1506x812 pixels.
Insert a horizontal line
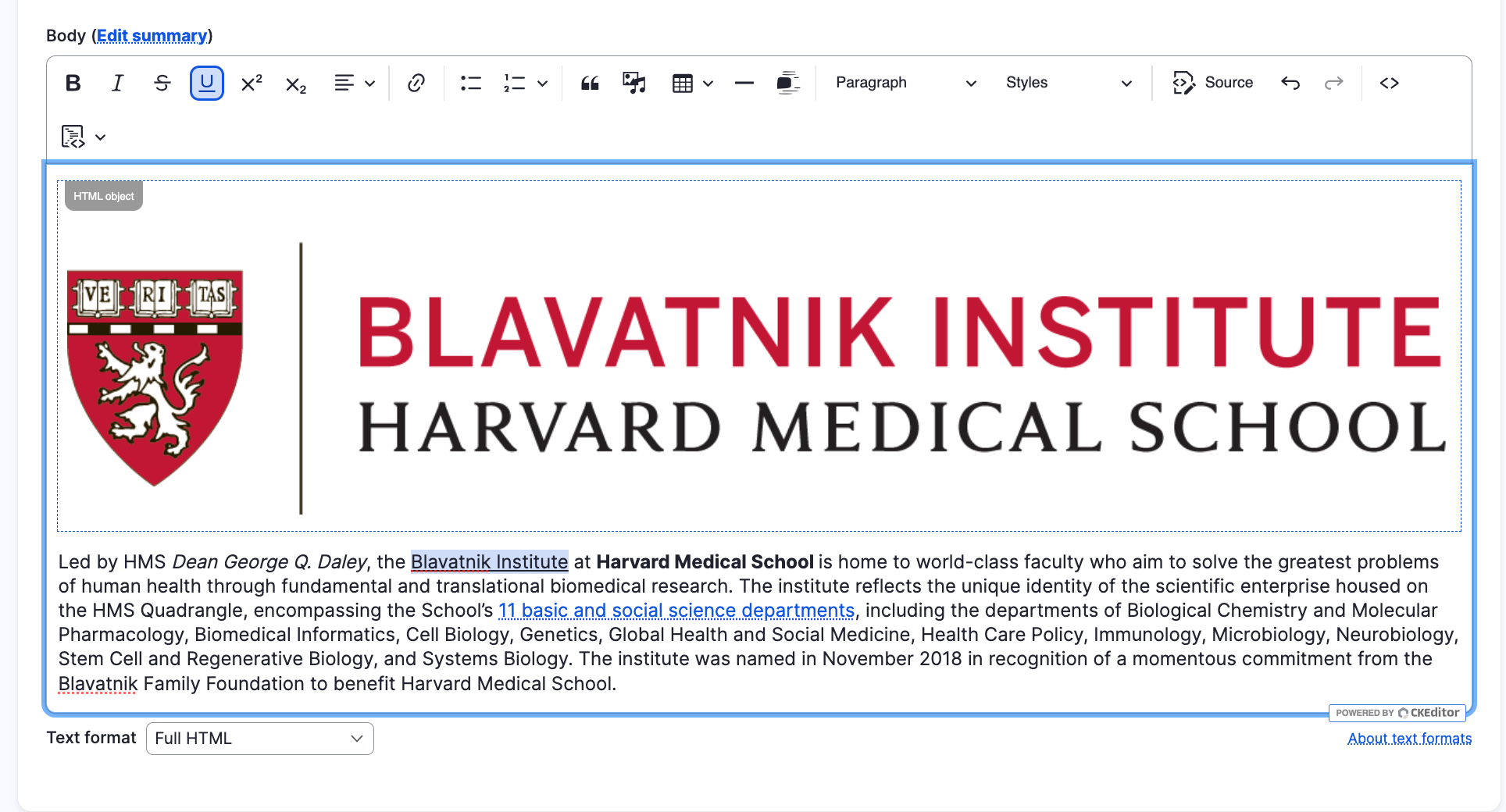tap(744, 83)
